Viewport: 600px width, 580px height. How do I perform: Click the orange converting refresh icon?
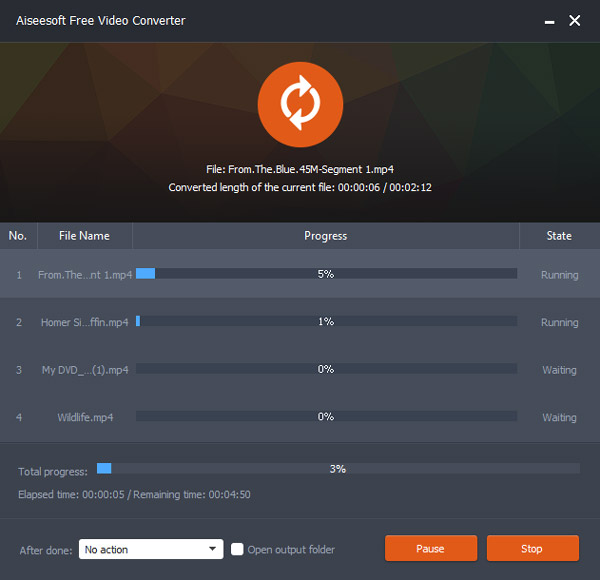[x=300, y=103]
